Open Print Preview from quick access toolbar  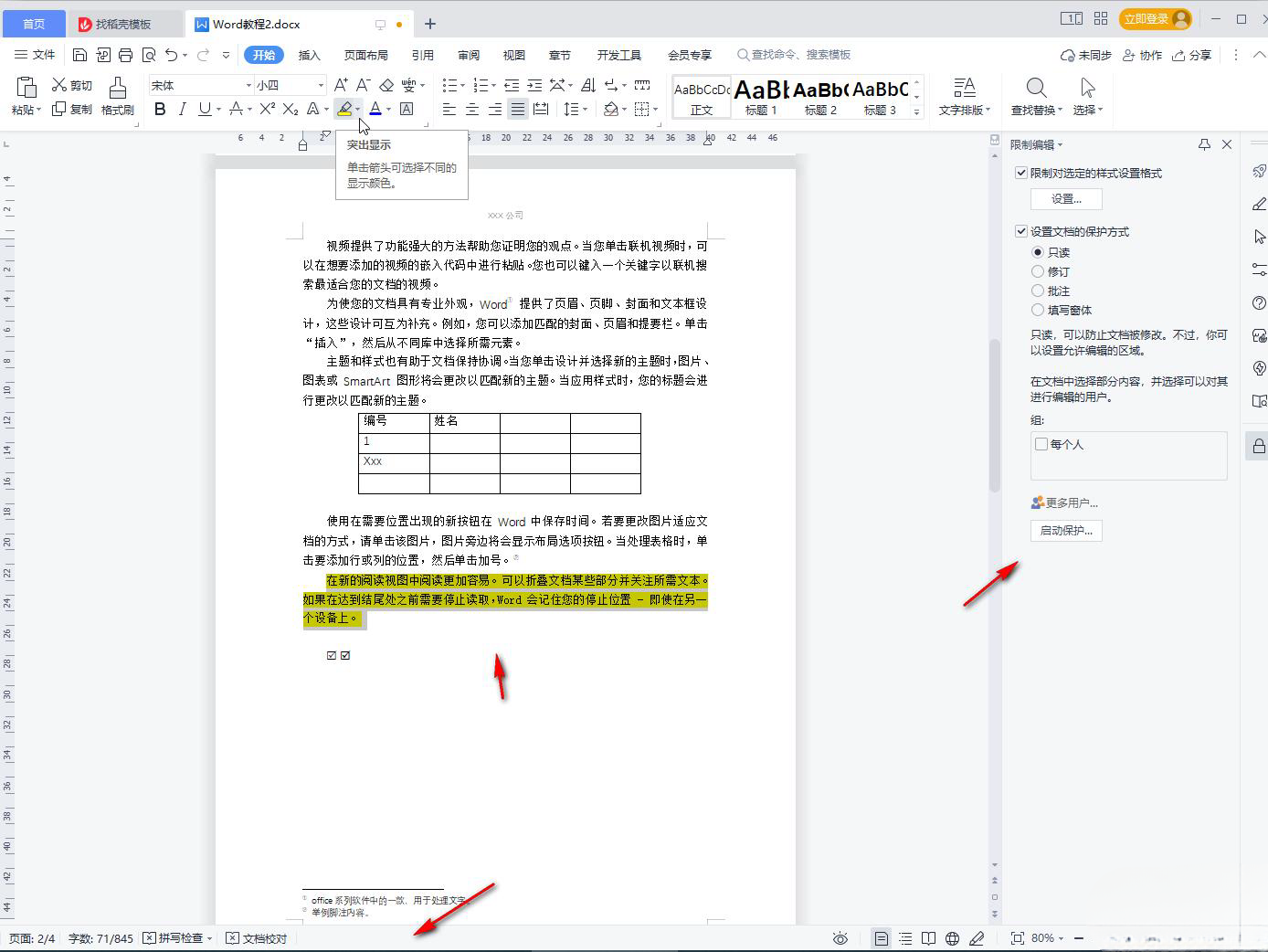(x=148, y=55)
